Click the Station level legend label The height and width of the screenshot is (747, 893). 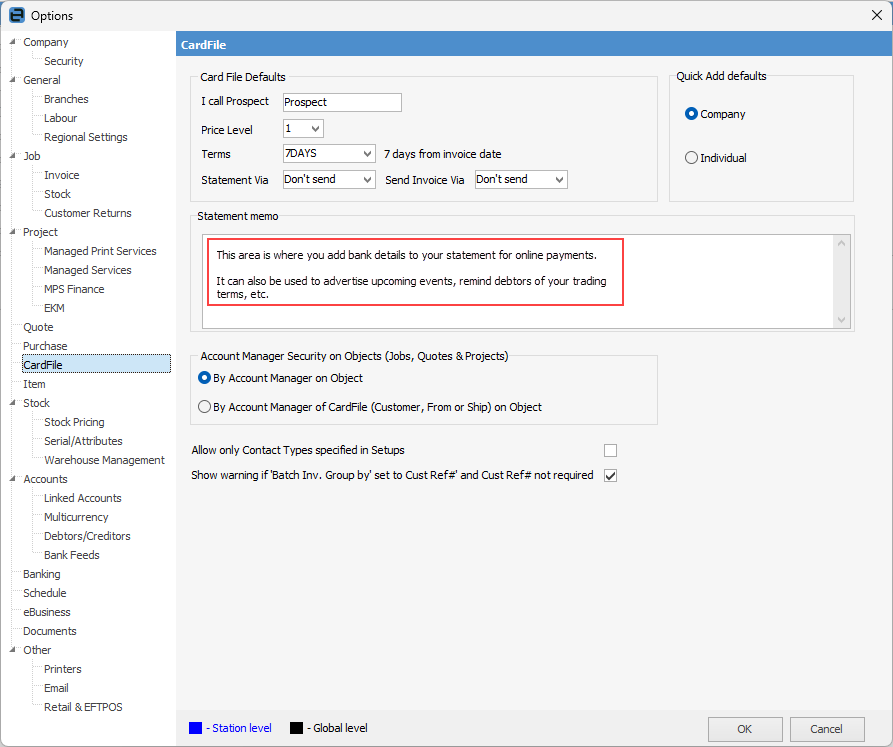239,728
